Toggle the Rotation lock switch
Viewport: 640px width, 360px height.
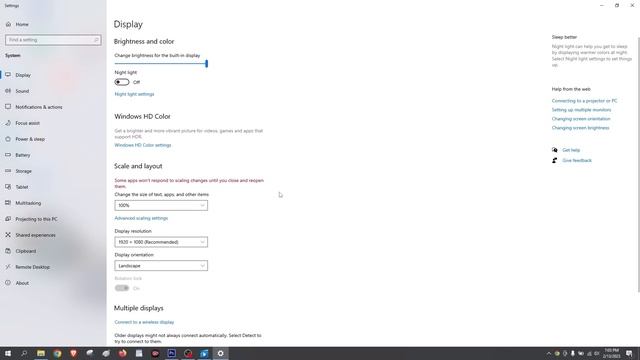click(122, 288)
